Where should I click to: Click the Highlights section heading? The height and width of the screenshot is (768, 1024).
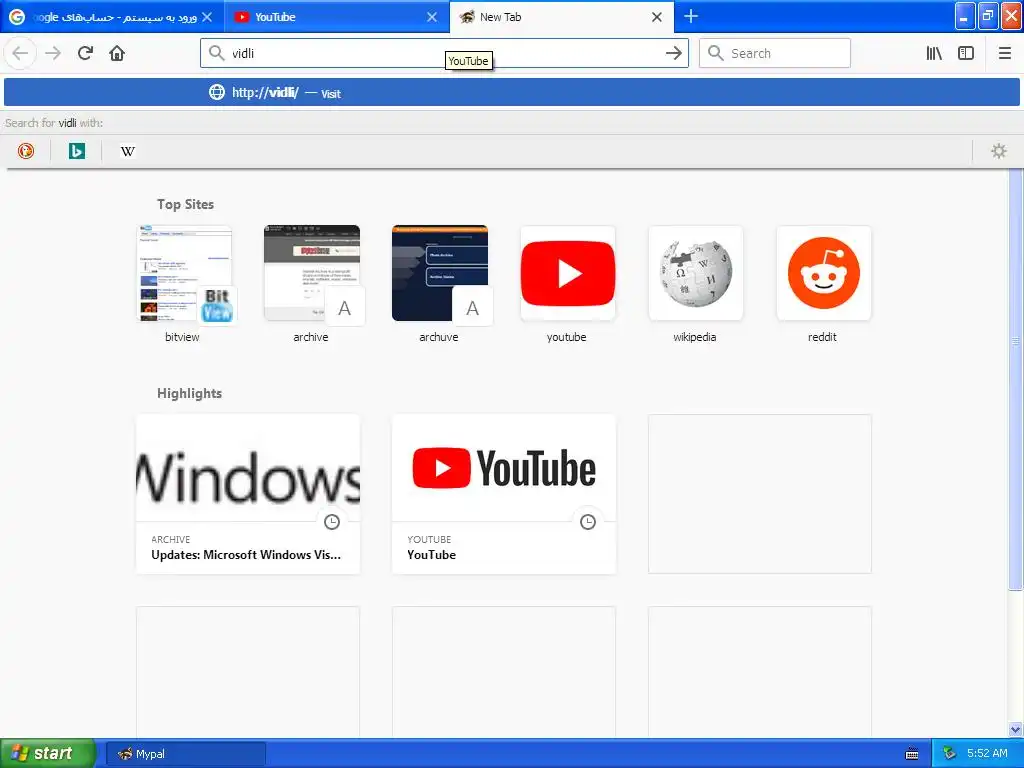click(x=189, y=393)
